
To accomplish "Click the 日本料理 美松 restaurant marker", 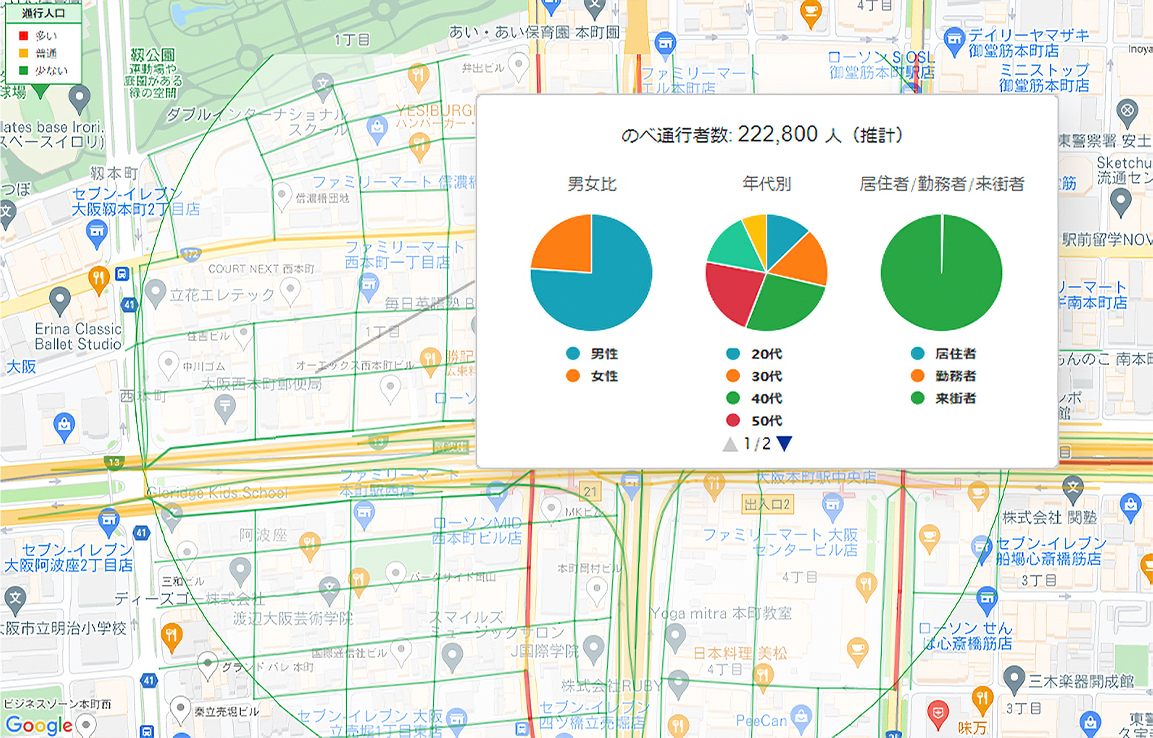I will click(x=764, y=677).
